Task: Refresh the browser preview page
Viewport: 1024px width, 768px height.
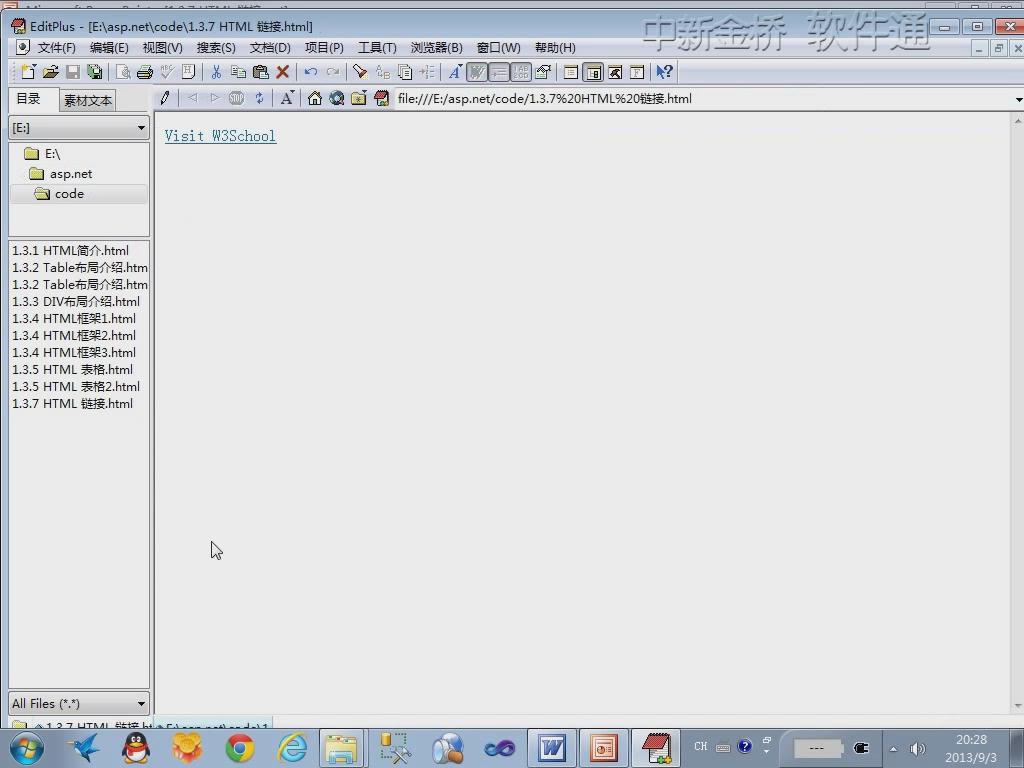Action: point(259,99)
